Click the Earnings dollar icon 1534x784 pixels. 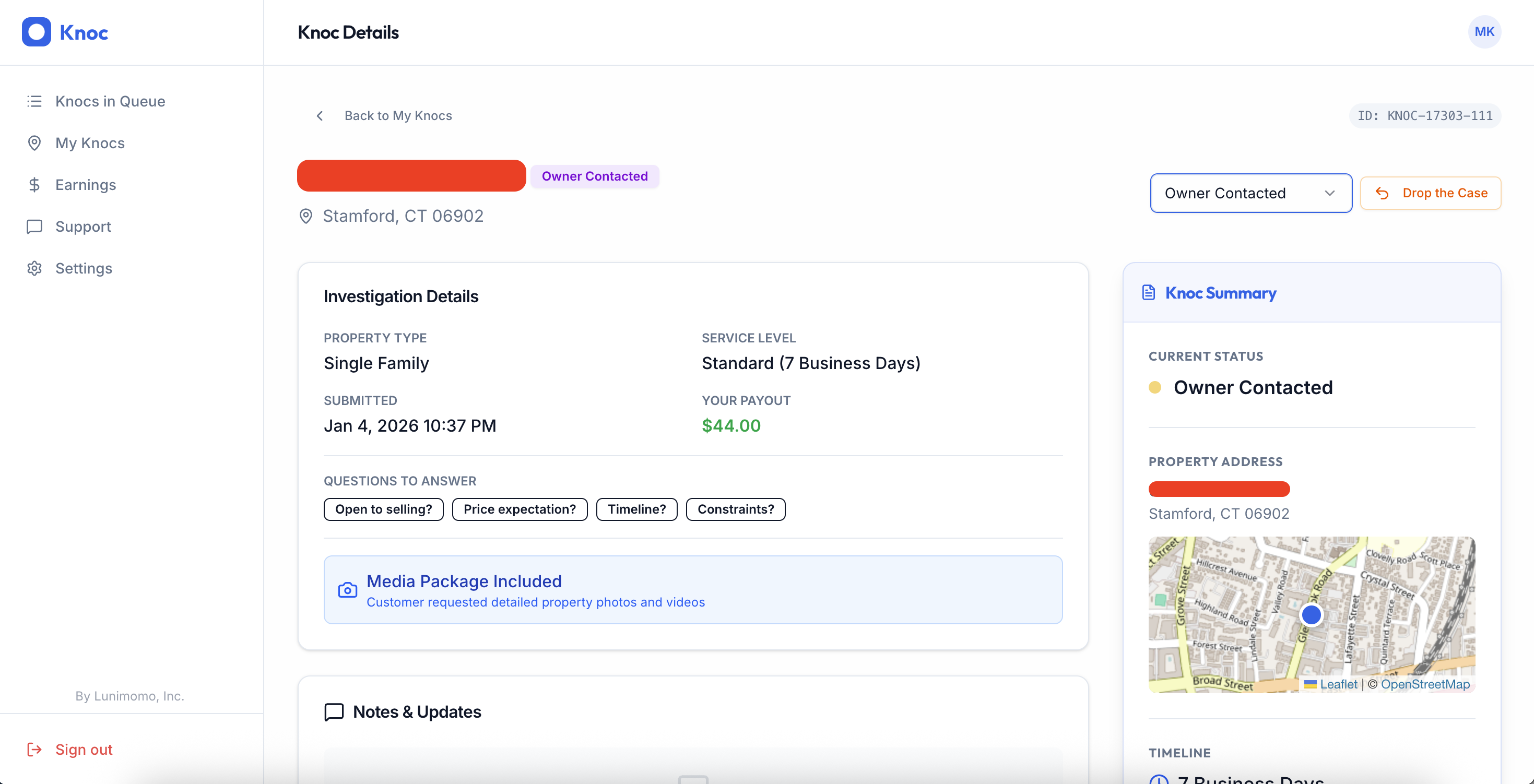point(34,185)
